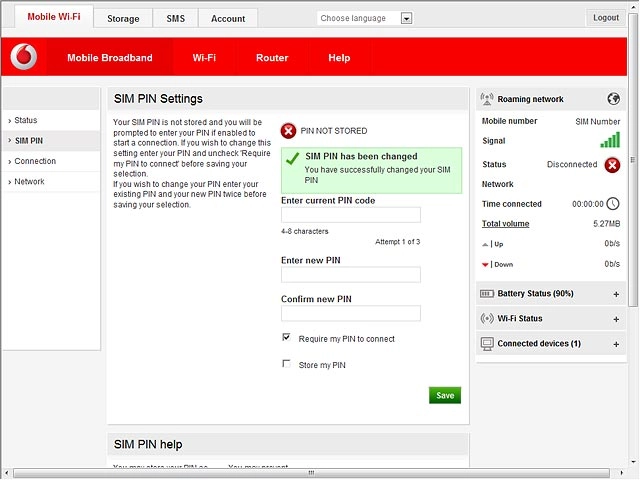The height and width of the screenshot is (480, 640).
Task: Expand the Connected devices section
Action: tap(616, 344)
